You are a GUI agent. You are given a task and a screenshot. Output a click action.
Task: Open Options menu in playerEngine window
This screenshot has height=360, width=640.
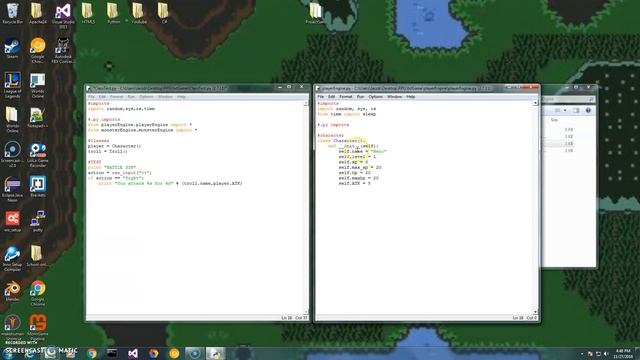[376, 97]
